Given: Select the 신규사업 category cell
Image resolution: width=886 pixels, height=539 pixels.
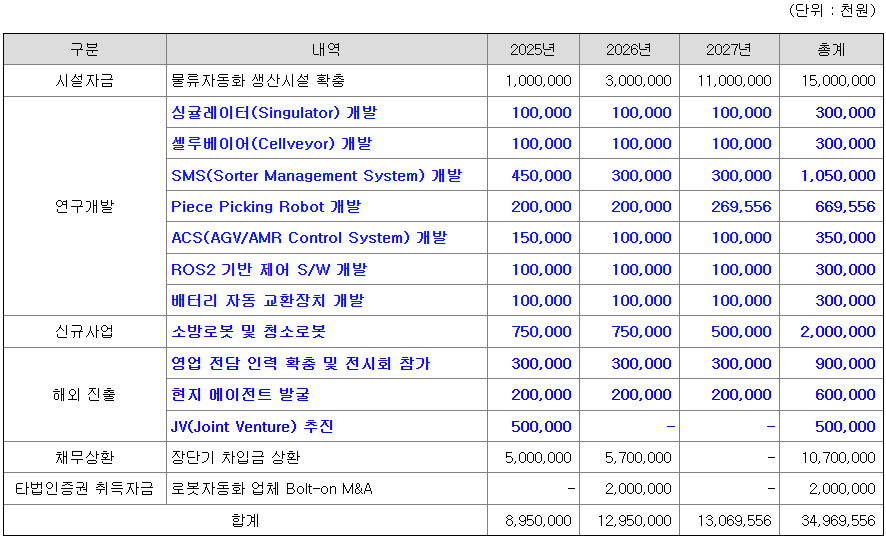Looking at the screenshot, I should [85, 331].
